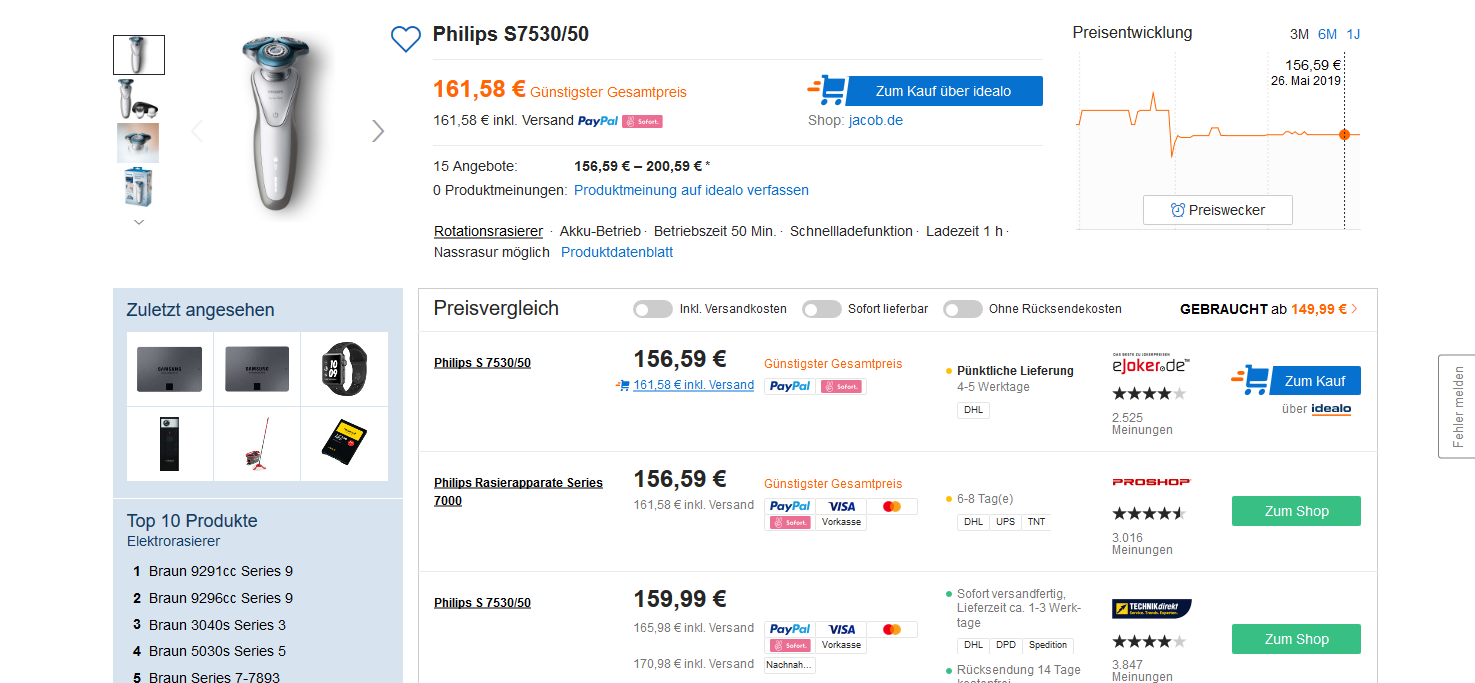Click the orange price chart data point
Image resolution: width=1475 pixels, height=683 pixels.
(1344, 134)
